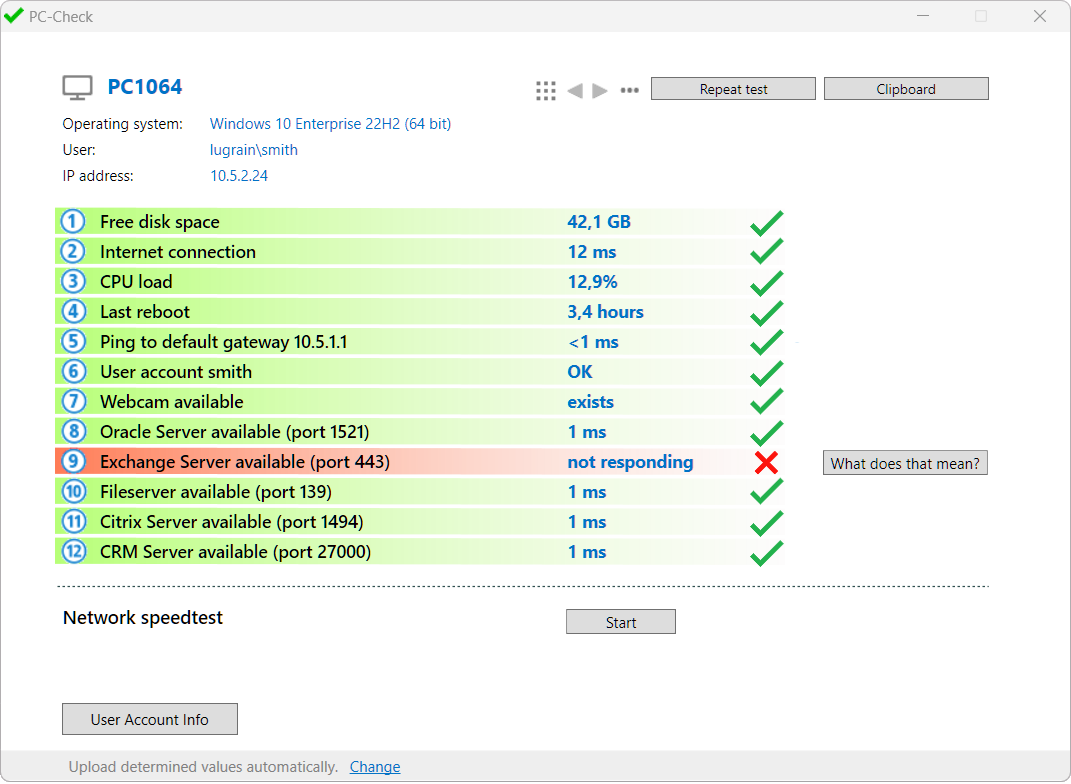Click the red X on Exchange Server row
Image resolution: width=1071 pixels, height=784 pixels.
766,463
